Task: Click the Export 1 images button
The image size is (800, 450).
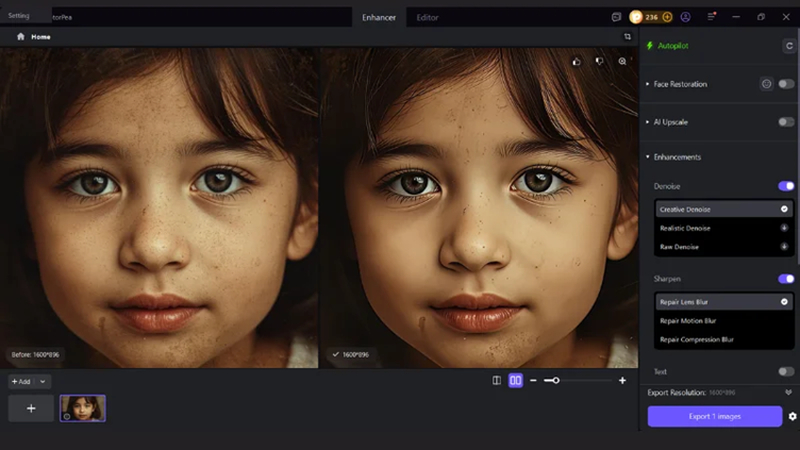Action: click(x=715, y=416)
